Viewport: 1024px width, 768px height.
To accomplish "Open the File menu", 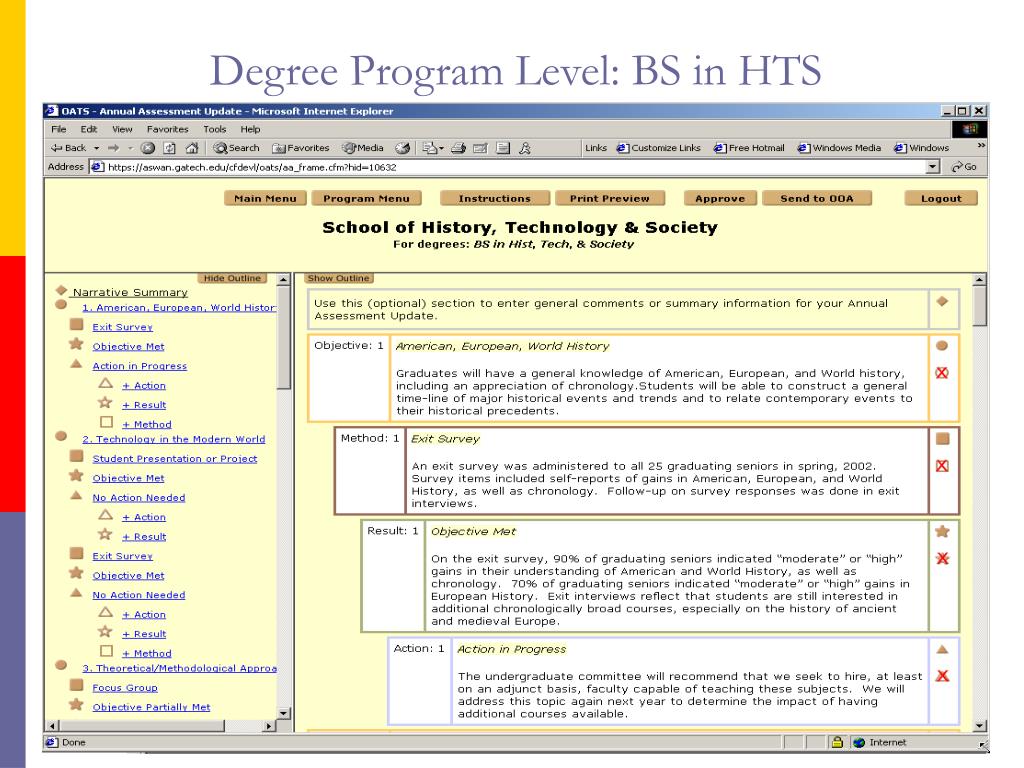I will 59,129.
